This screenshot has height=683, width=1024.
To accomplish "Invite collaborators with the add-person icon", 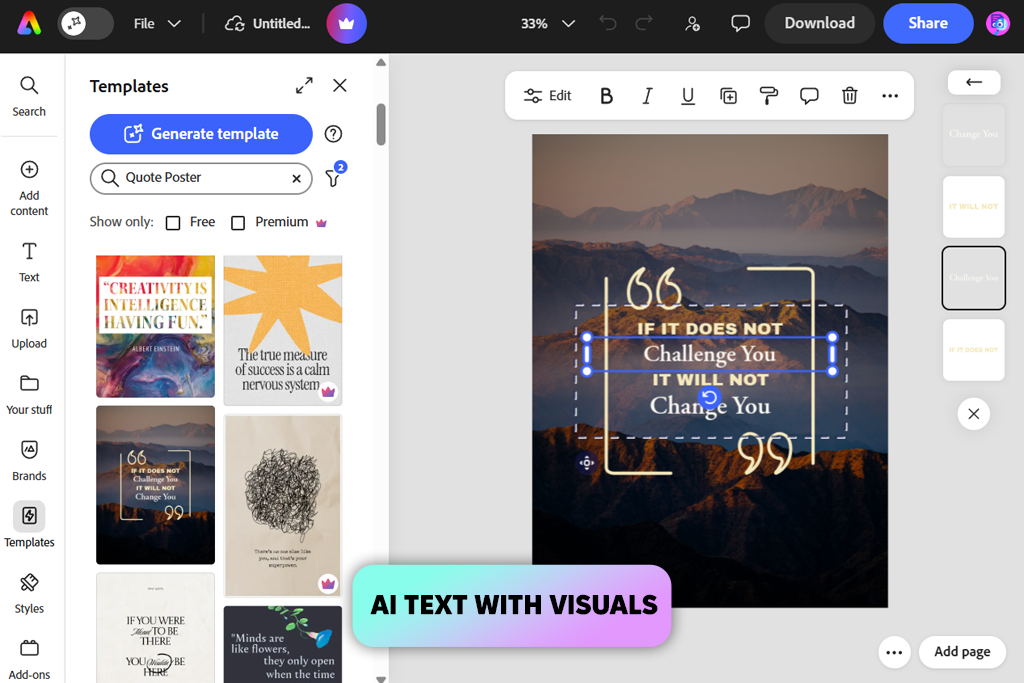I will pyautogui.click(x=692, y=24).
